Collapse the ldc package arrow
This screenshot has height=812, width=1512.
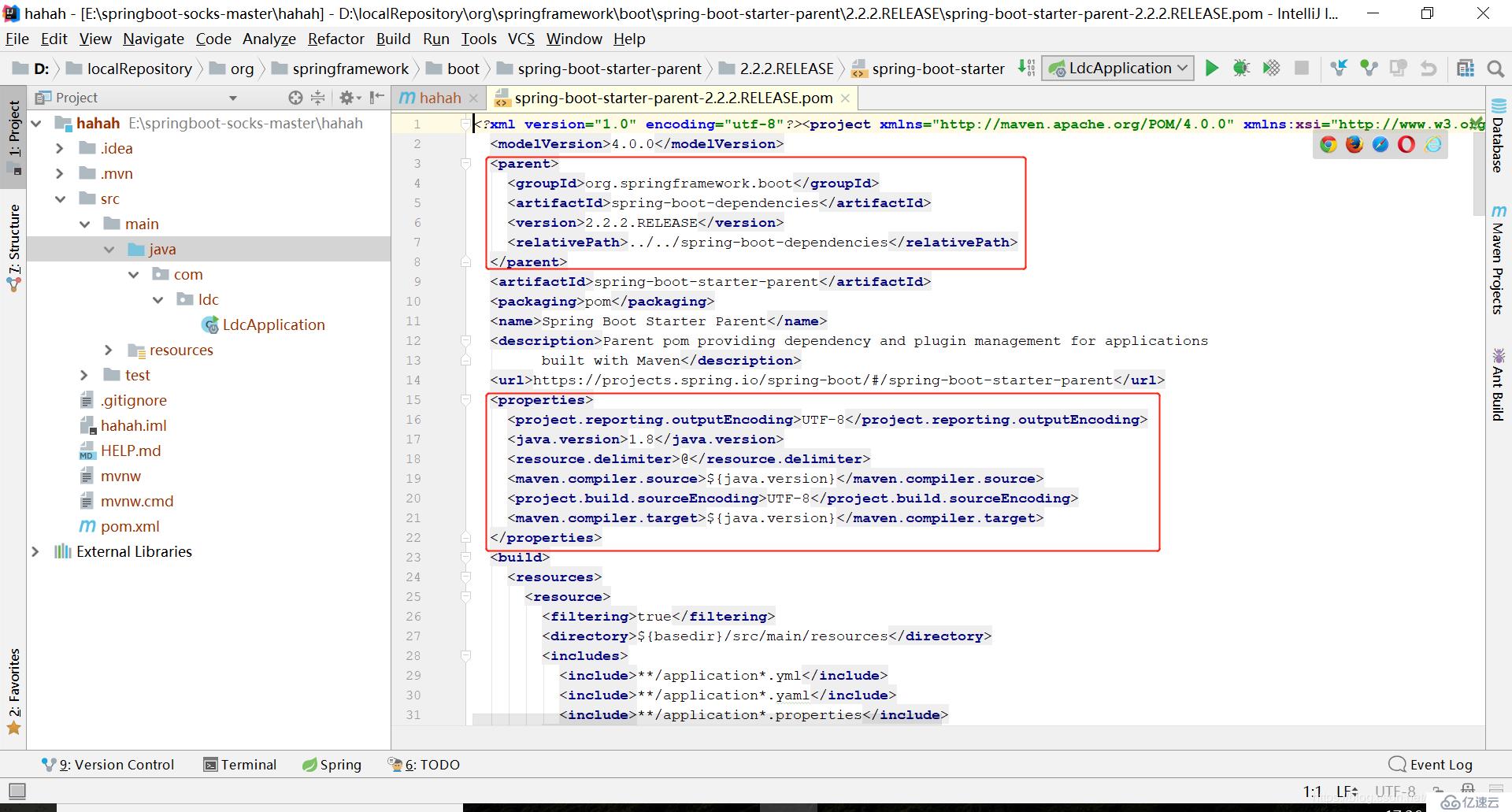[x=158, y=300]
